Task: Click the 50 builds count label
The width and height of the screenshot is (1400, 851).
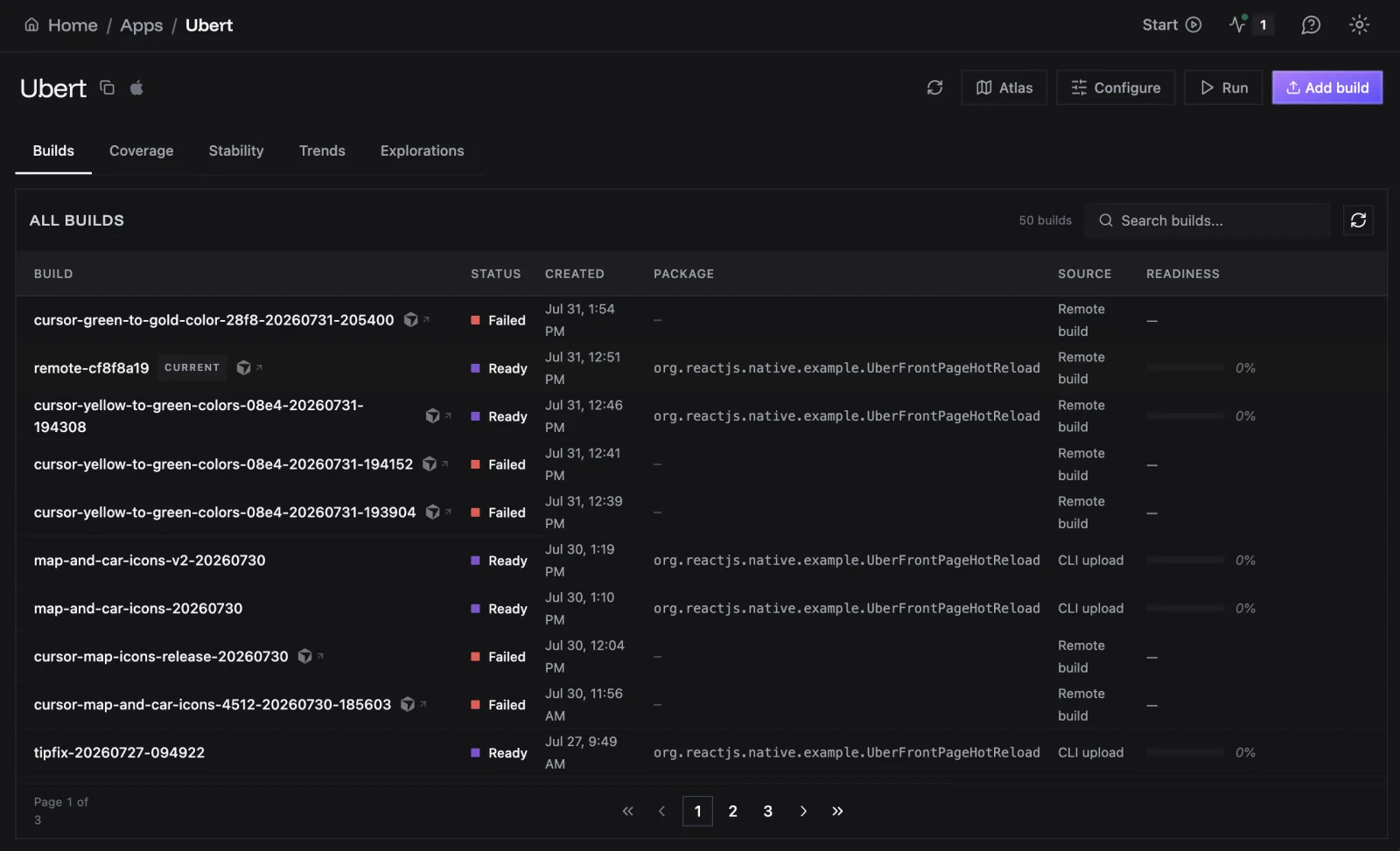Action: [x=1045, y=220]
